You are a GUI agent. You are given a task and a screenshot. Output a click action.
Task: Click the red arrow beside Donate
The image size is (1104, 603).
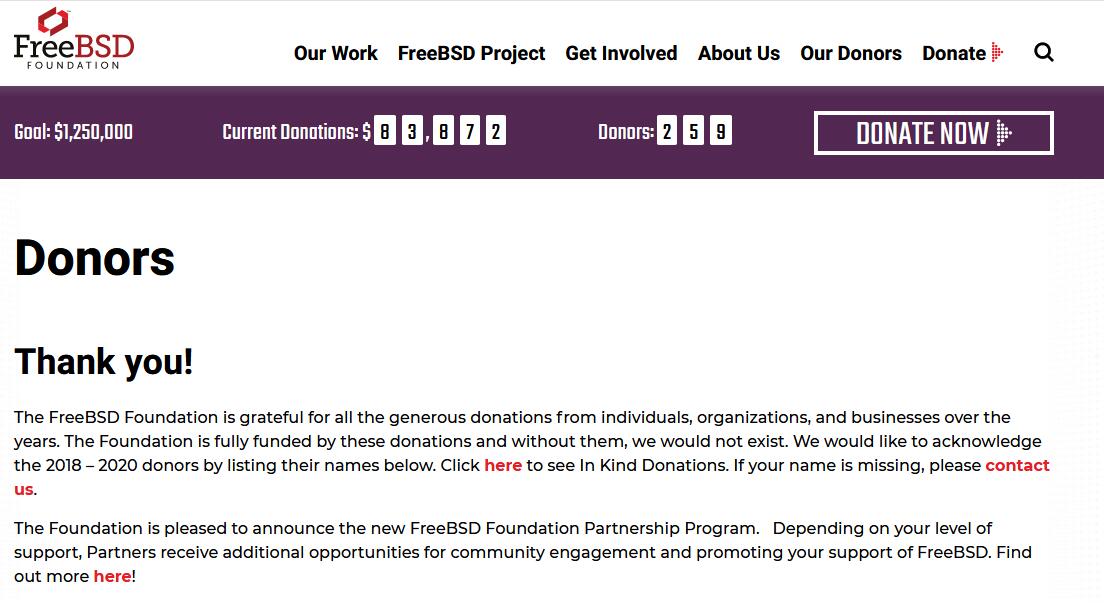click(x=997, y=52)
